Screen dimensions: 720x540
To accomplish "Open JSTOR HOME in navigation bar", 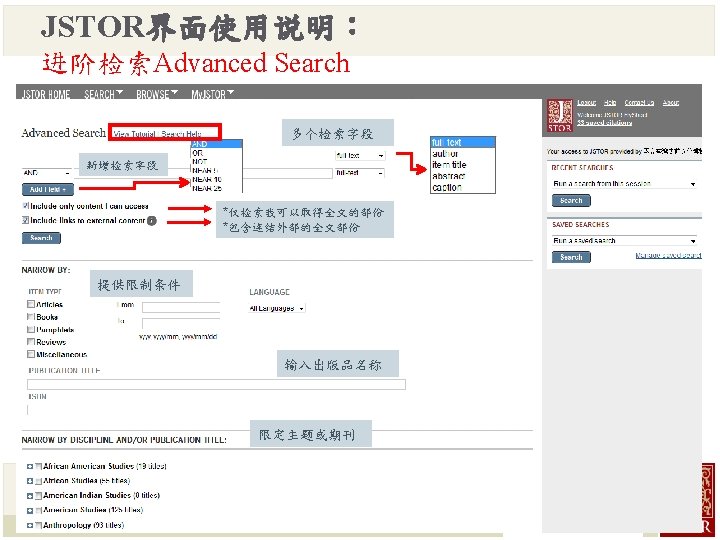I will click(x=46, y=95).
